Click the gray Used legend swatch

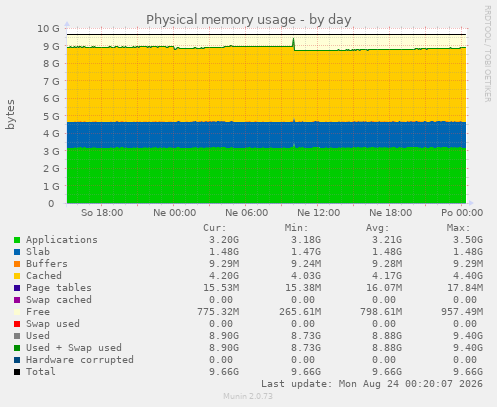click(x=17, y=336)
